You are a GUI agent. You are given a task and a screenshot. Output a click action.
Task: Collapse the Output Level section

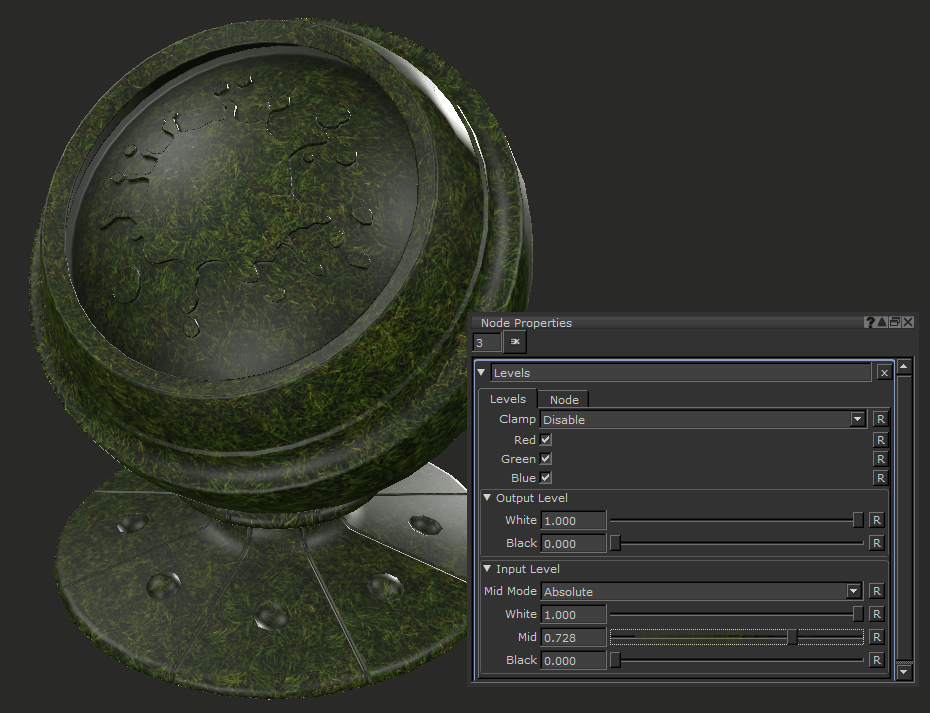488,498
